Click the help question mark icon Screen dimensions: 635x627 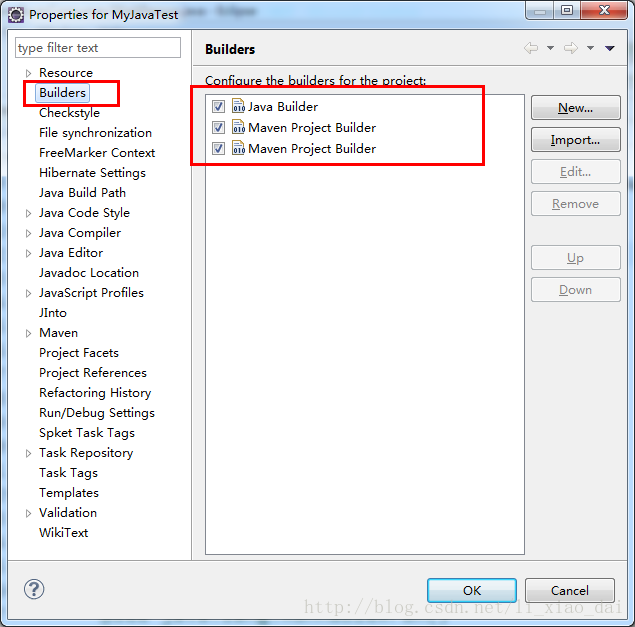pos(34,589)
